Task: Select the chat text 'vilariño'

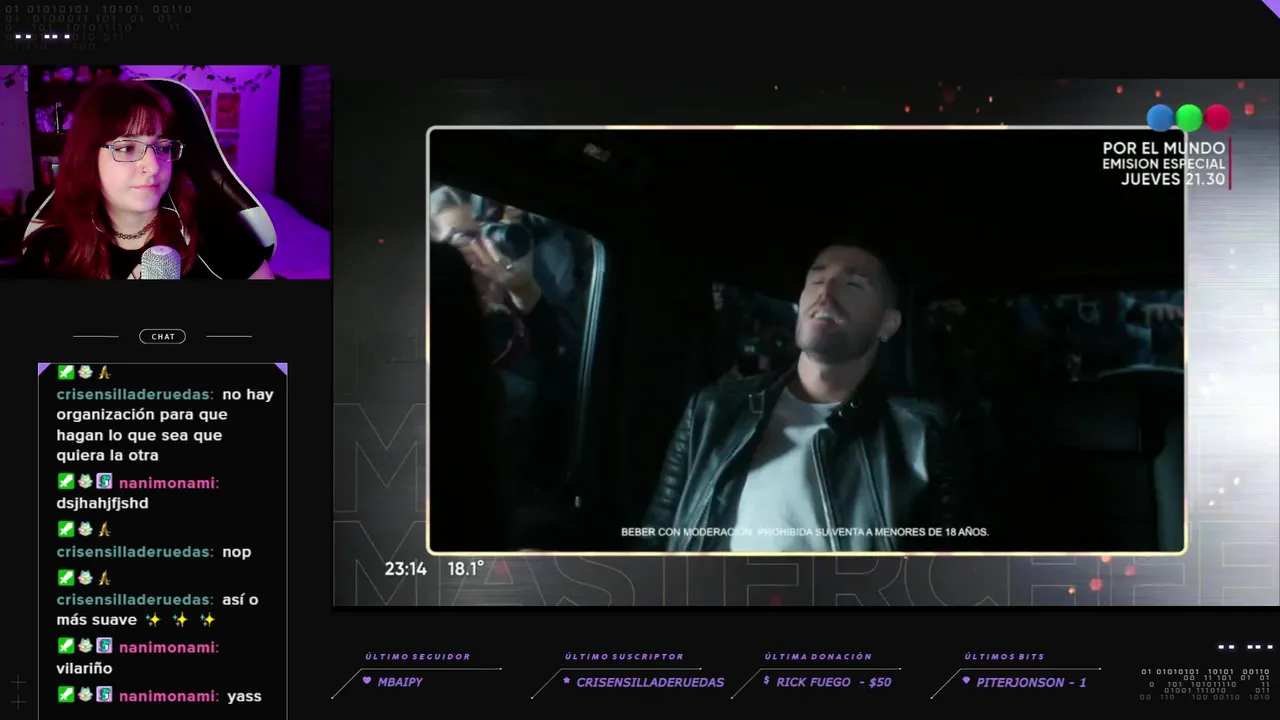Action: coord(84,668)
